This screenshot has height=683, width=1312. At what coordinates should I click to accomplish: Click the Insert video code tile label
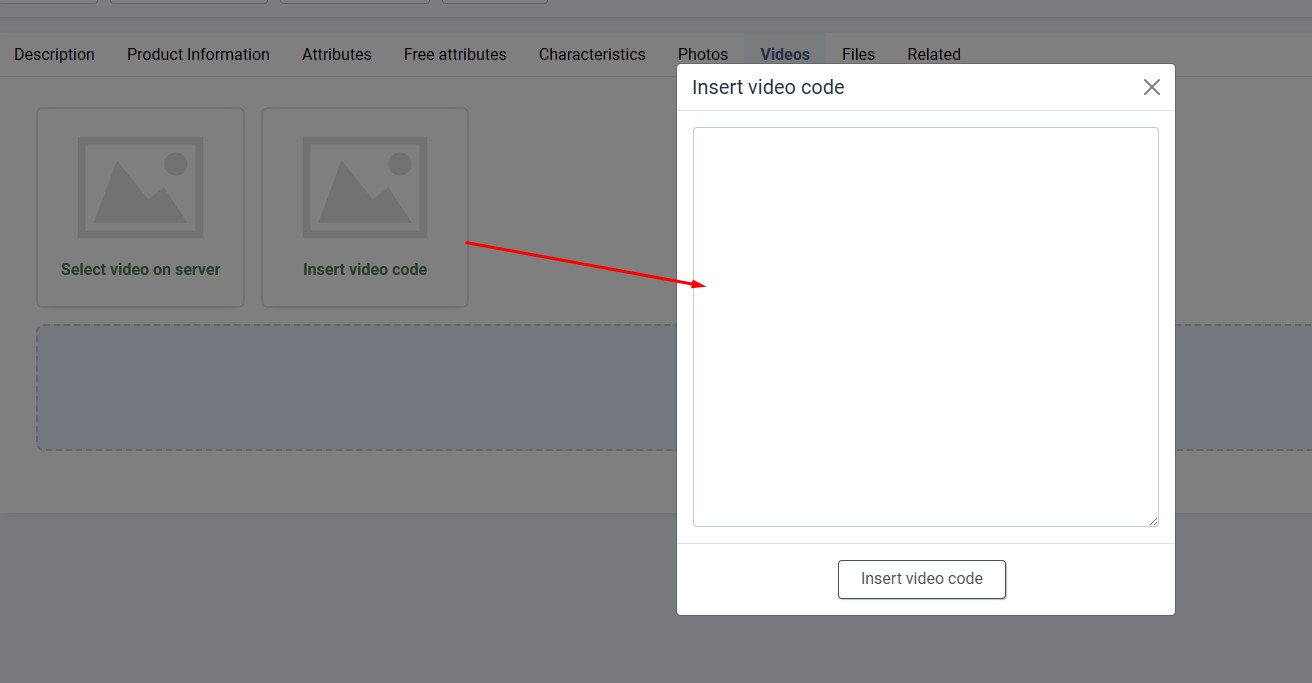pyautogui.click(x=365, y=269)
